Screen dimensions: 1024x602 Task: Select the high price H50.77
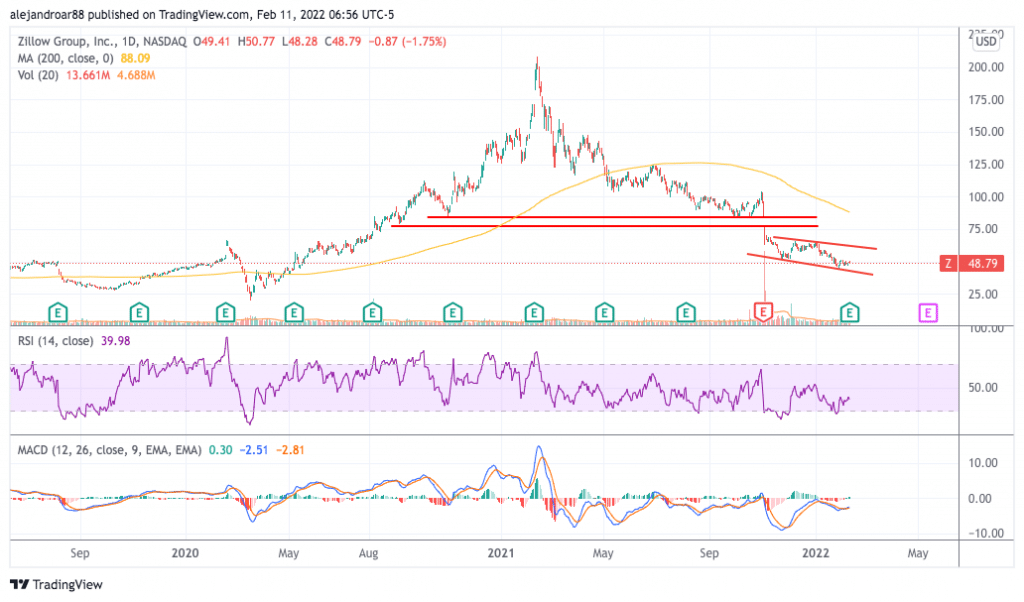256,42
